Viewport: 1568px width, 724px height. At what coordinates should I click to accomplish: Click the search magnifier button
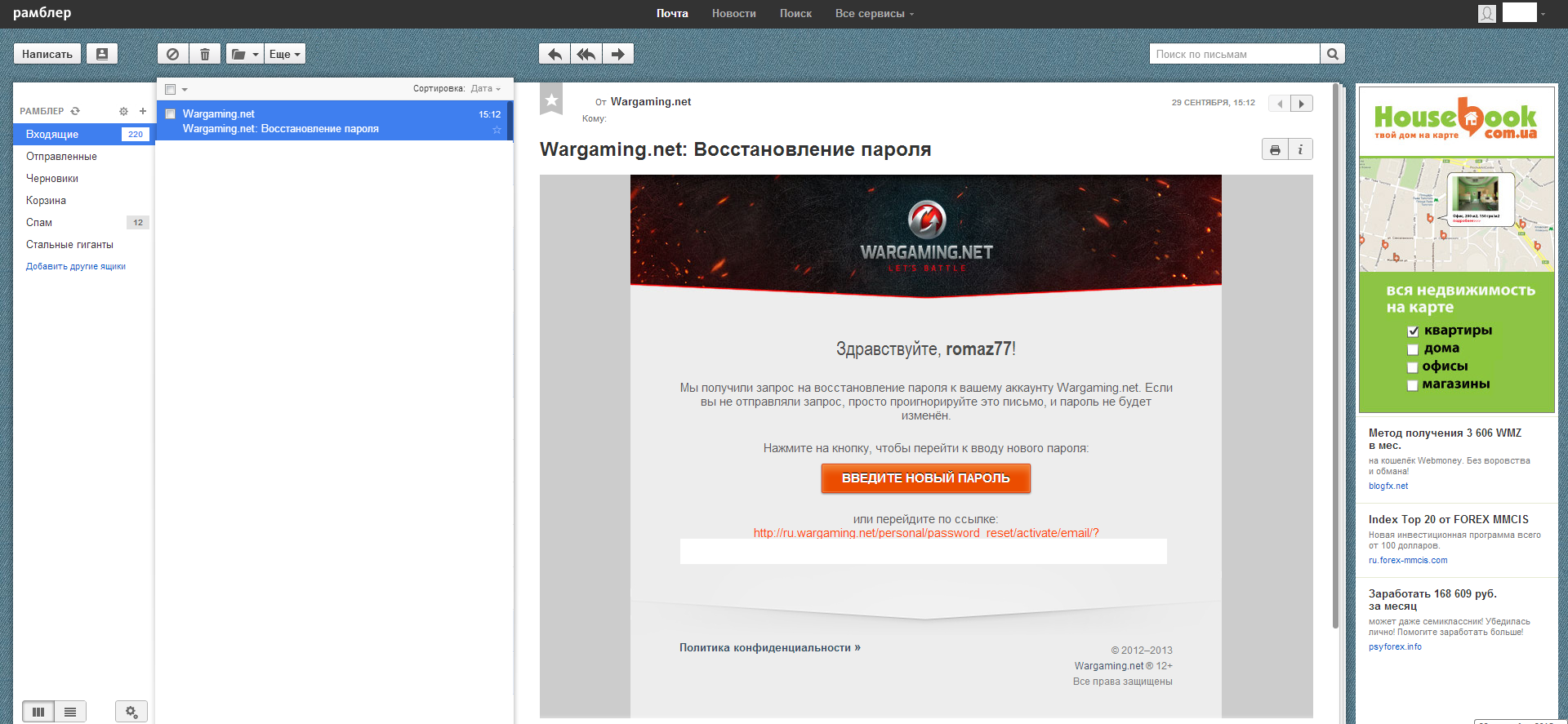(1333, 54)
